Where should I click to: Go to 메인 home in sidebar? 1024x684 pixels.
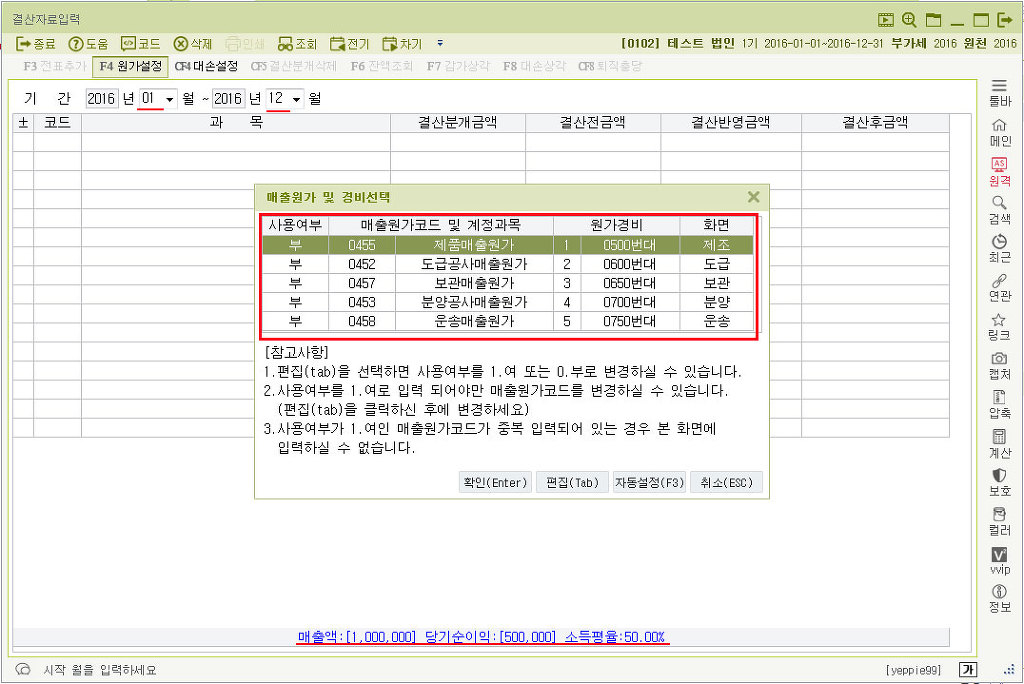[x=999, y=132]
